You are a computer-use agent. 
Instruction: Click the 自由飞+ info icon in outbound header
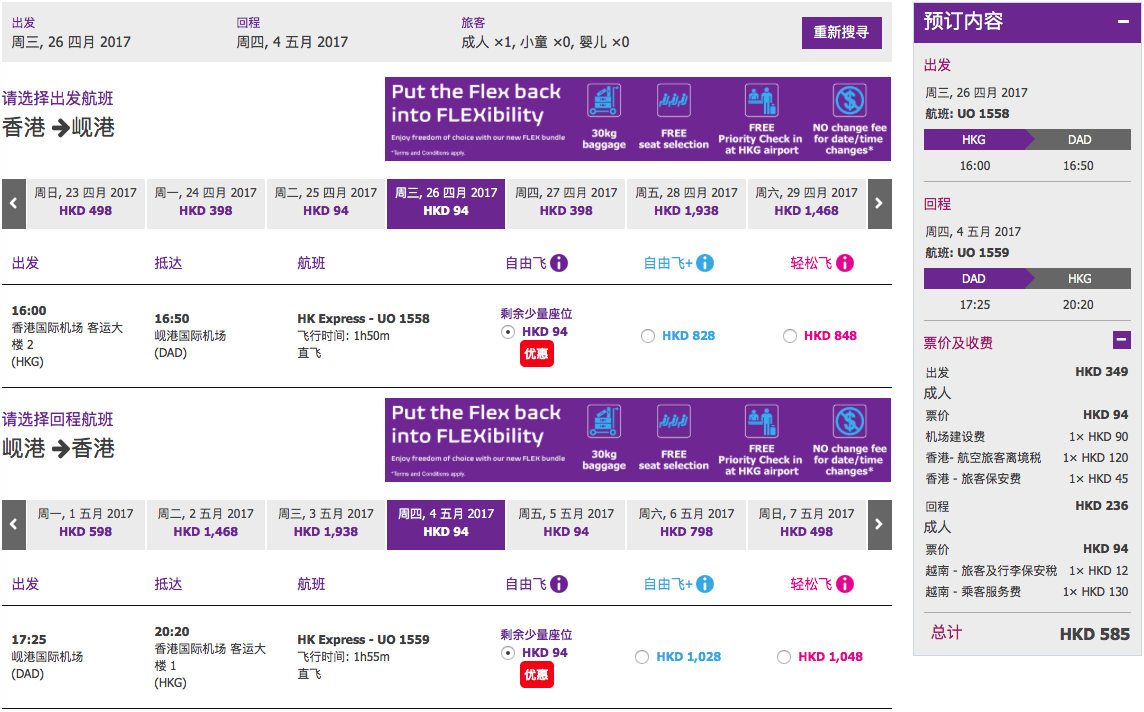click(705, 263)
